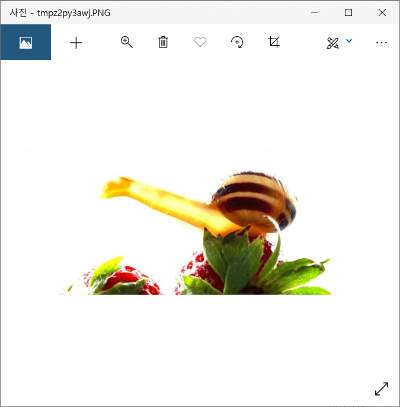
Task: Minimize the Photos window
Action: 314,13
